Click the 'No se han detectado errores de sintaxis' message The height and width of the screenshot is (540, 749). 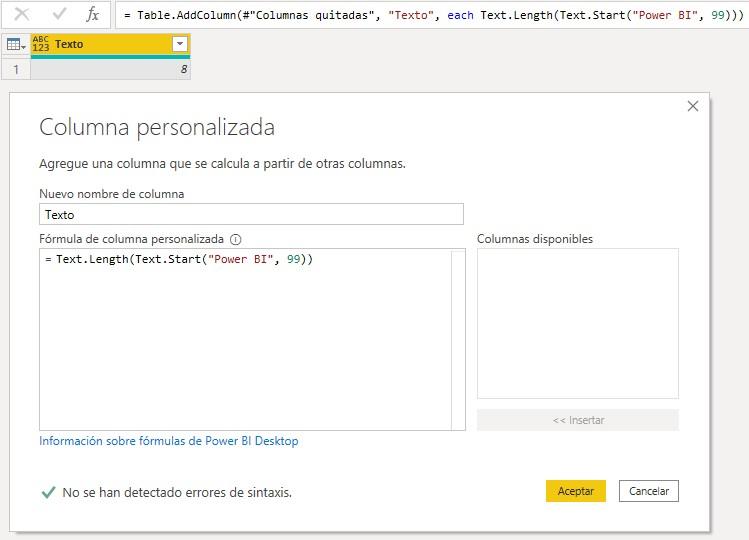tap(177, 492)
